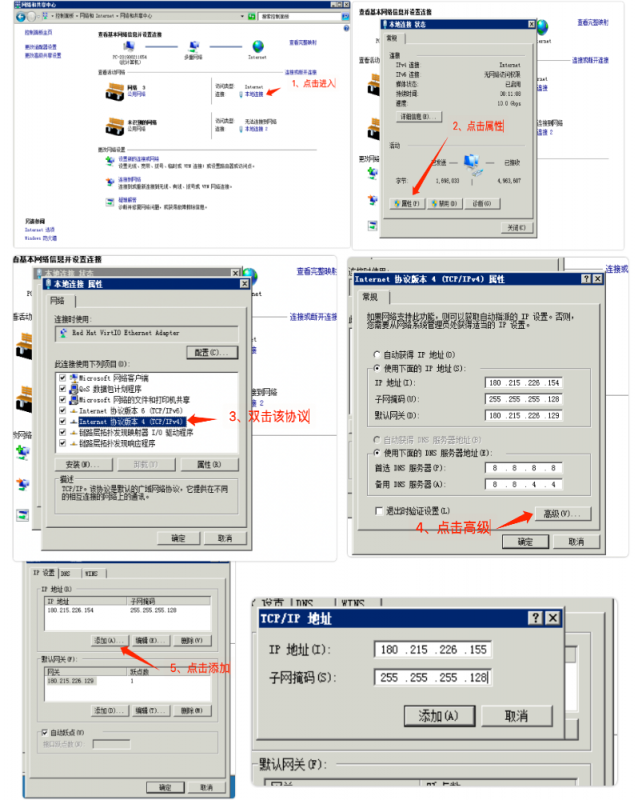Click the network activity computers icon in 本地连接 状态
This screenshot has width=638, height=800.
(x=471, y=163)
